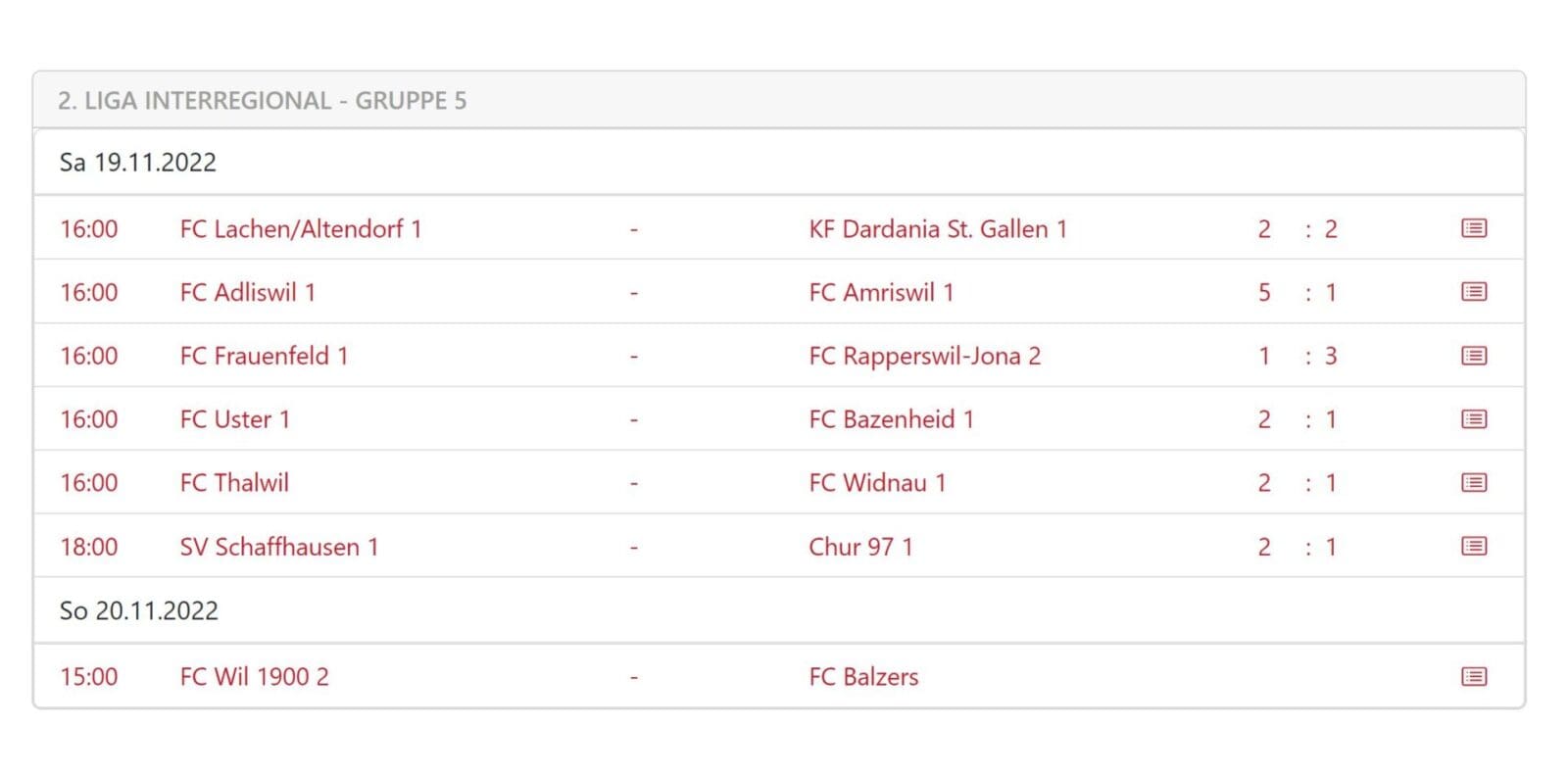Screen dimensions: 1568x776
Task: Open match details icon for FC Frauenfeld game
Action: pos(1474,356)
